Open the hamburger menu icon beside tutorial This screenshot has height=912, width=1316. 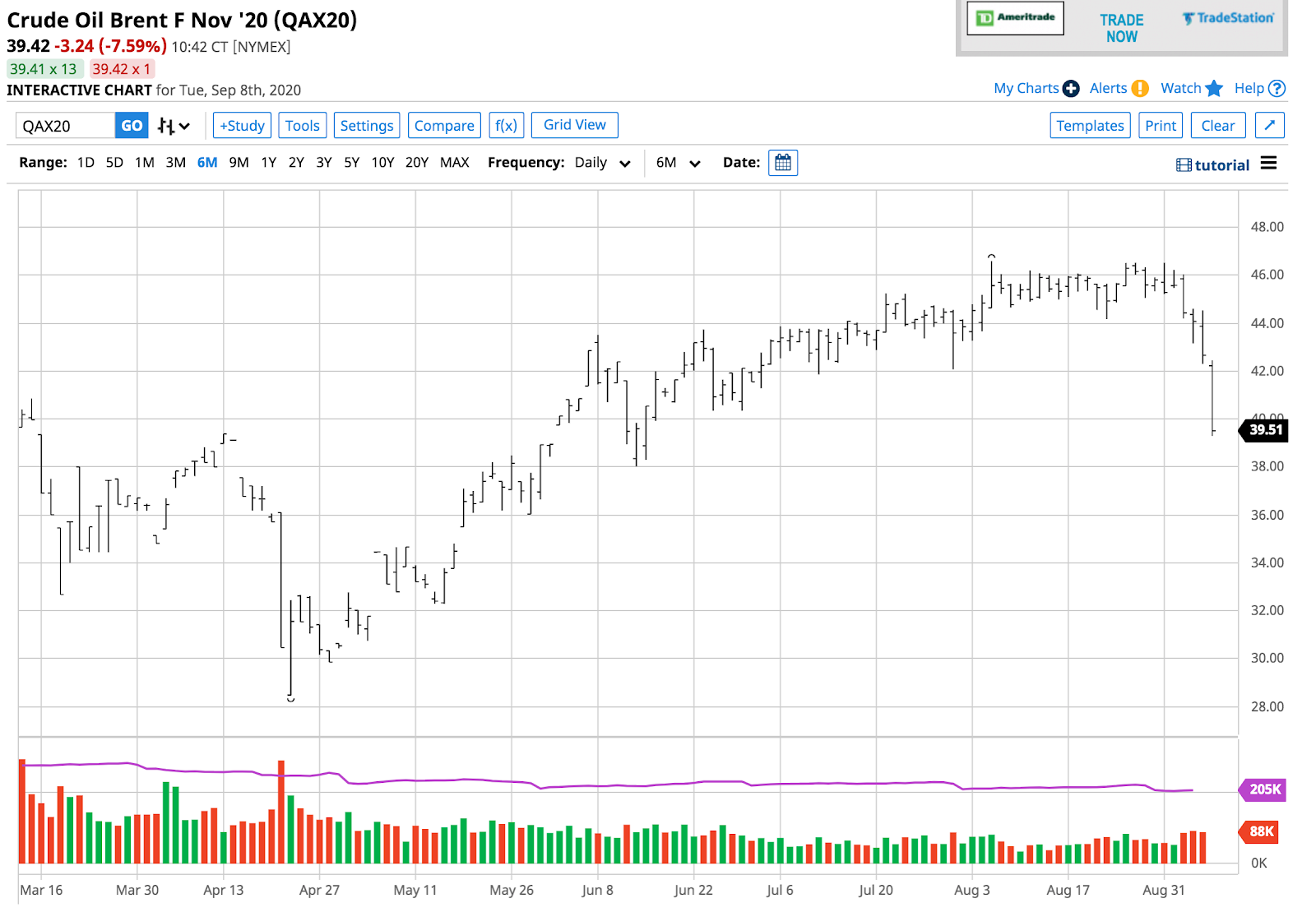[x=1269, y=164]
